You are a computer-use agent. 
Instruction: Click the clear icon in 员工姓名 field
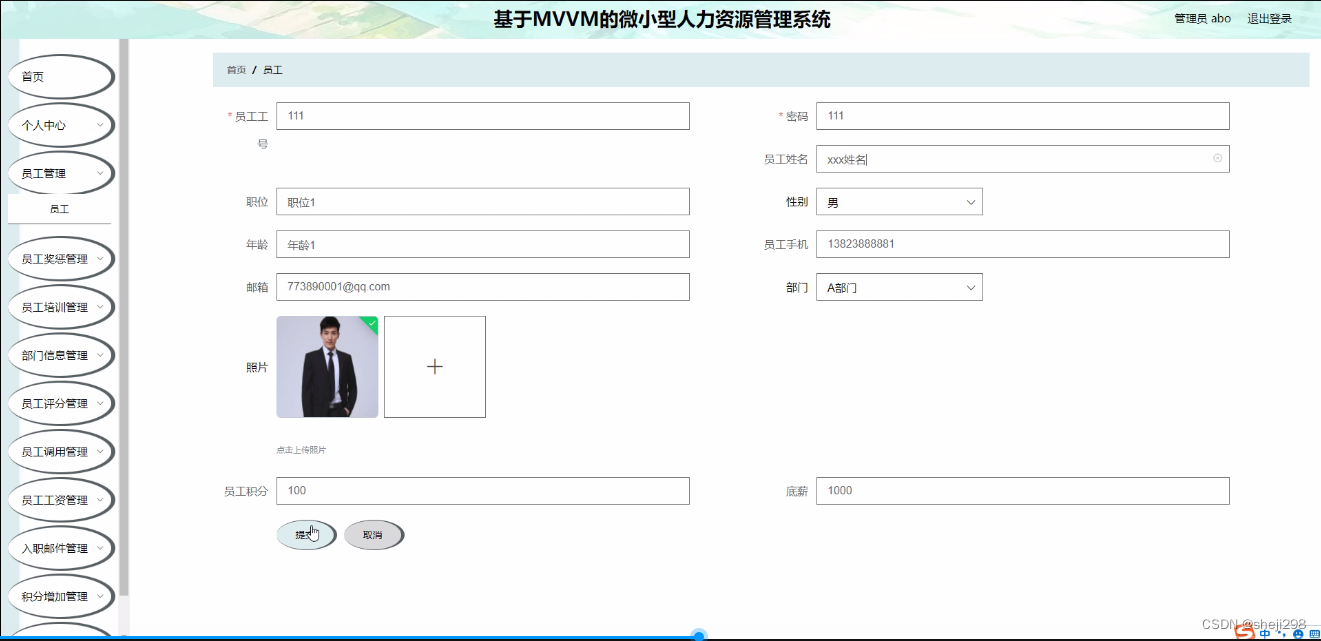tap(1216, 158)
